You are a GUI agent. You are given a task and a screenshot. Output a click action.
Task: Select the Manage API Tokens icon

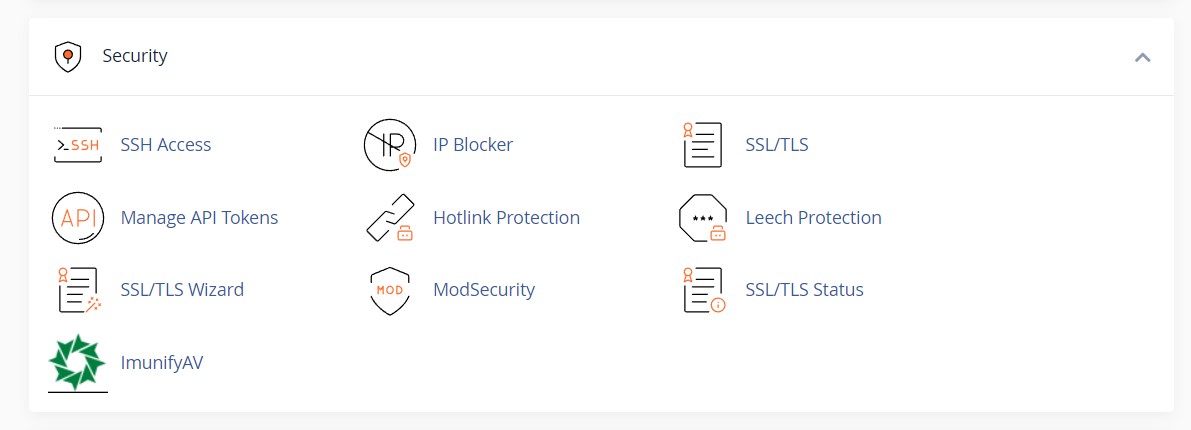(77, 218)
